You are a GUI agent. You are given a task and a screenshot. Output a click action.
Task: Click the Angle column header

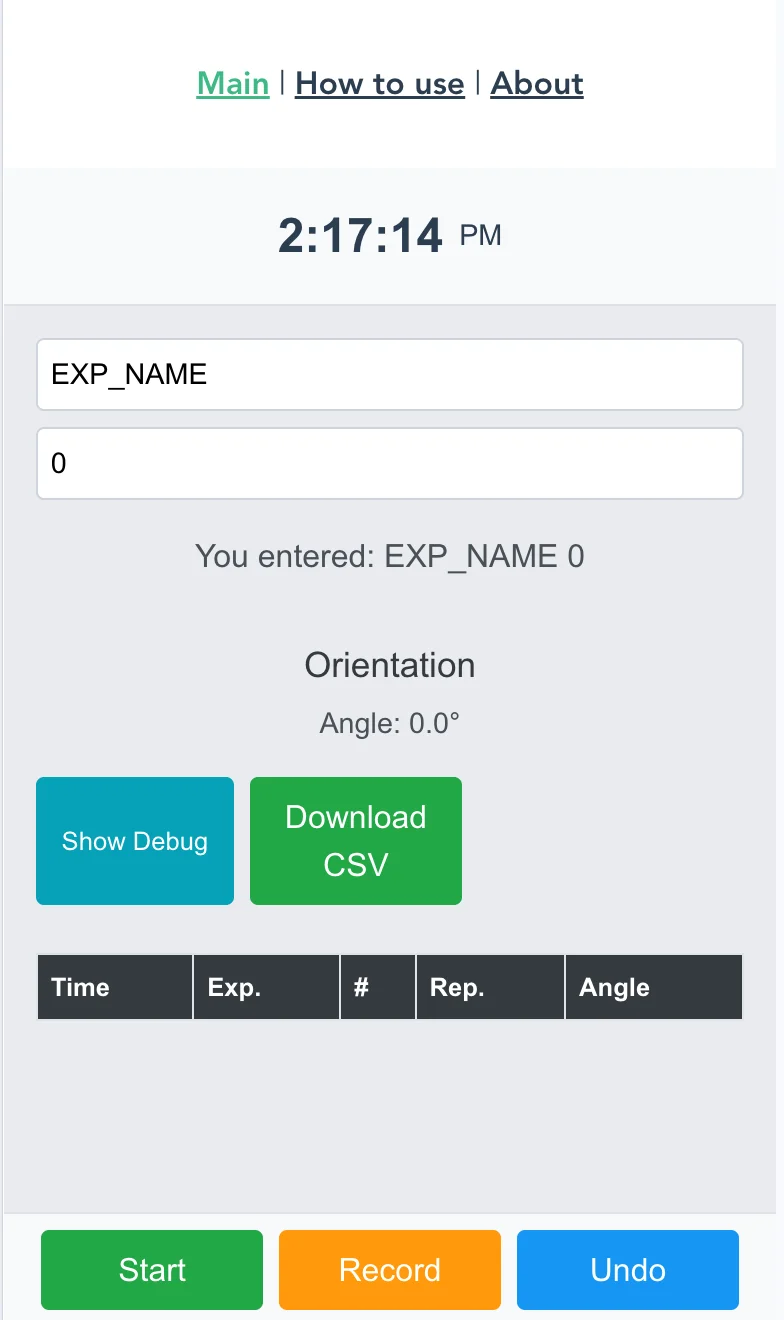coord(654,987)
